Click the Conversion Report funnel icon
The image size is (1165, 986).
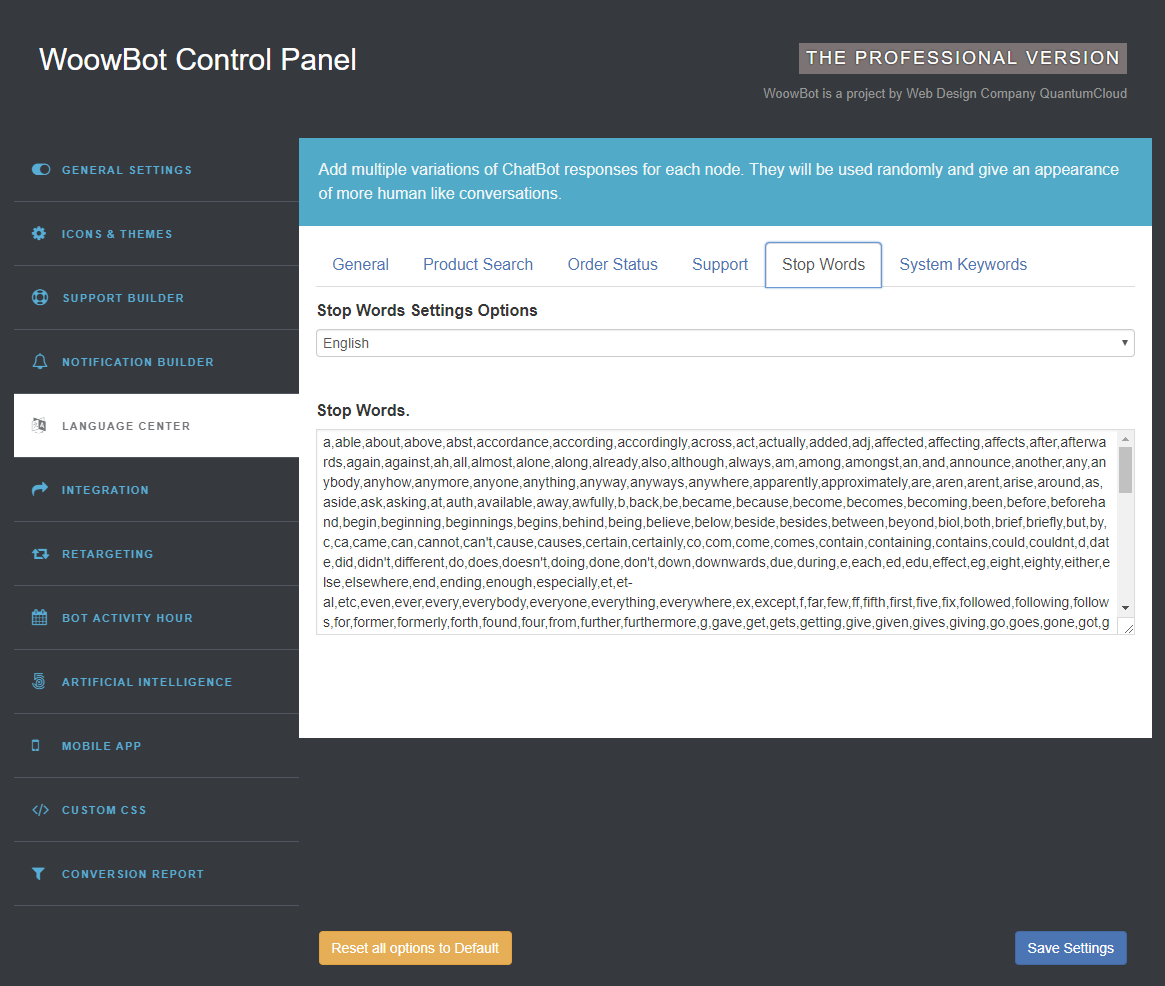tap(38, 873)
